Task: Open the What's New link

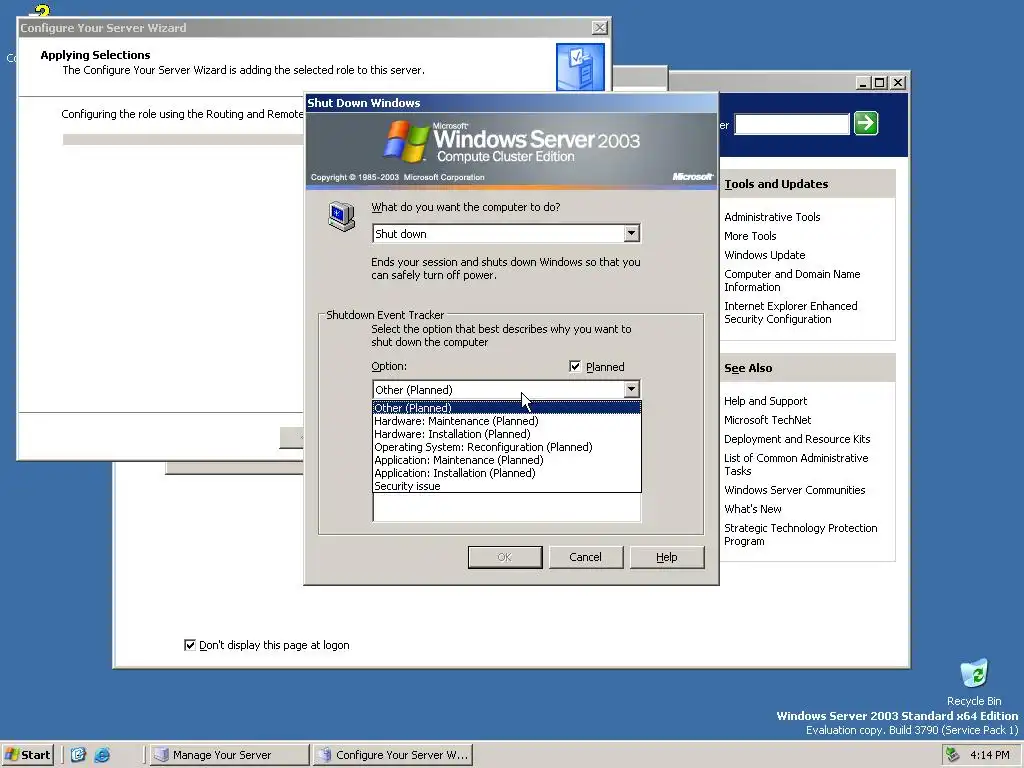Action: pyautogui.click(x=752, y=509)
